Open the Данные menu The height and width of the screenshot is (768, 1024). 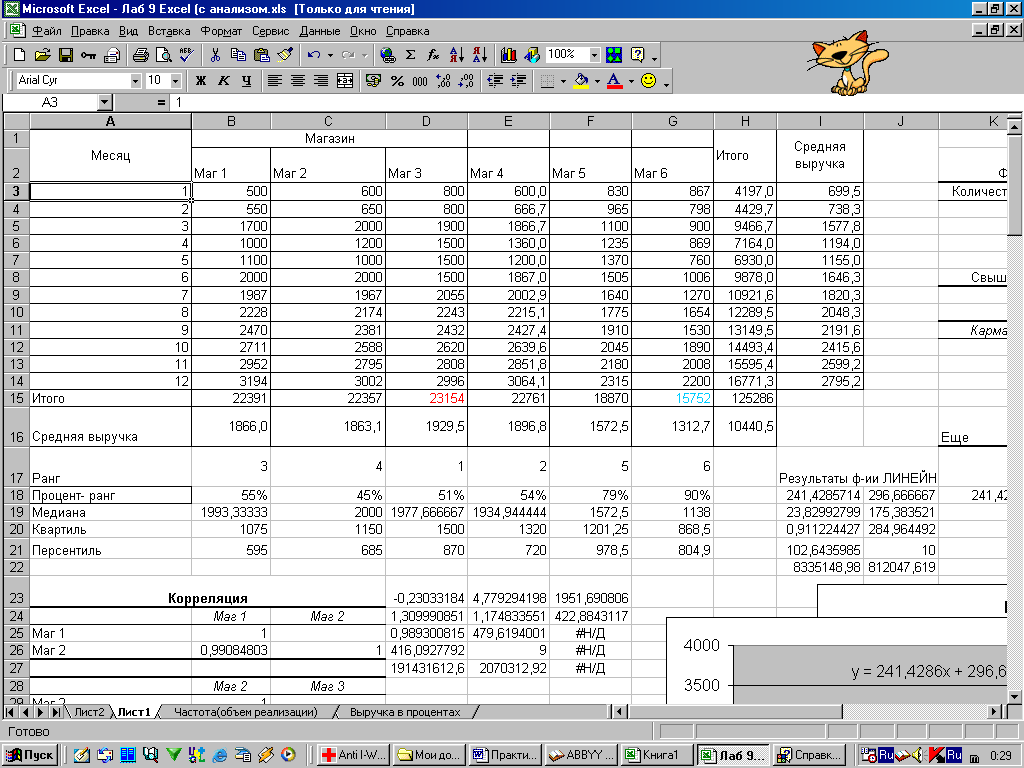319,31
